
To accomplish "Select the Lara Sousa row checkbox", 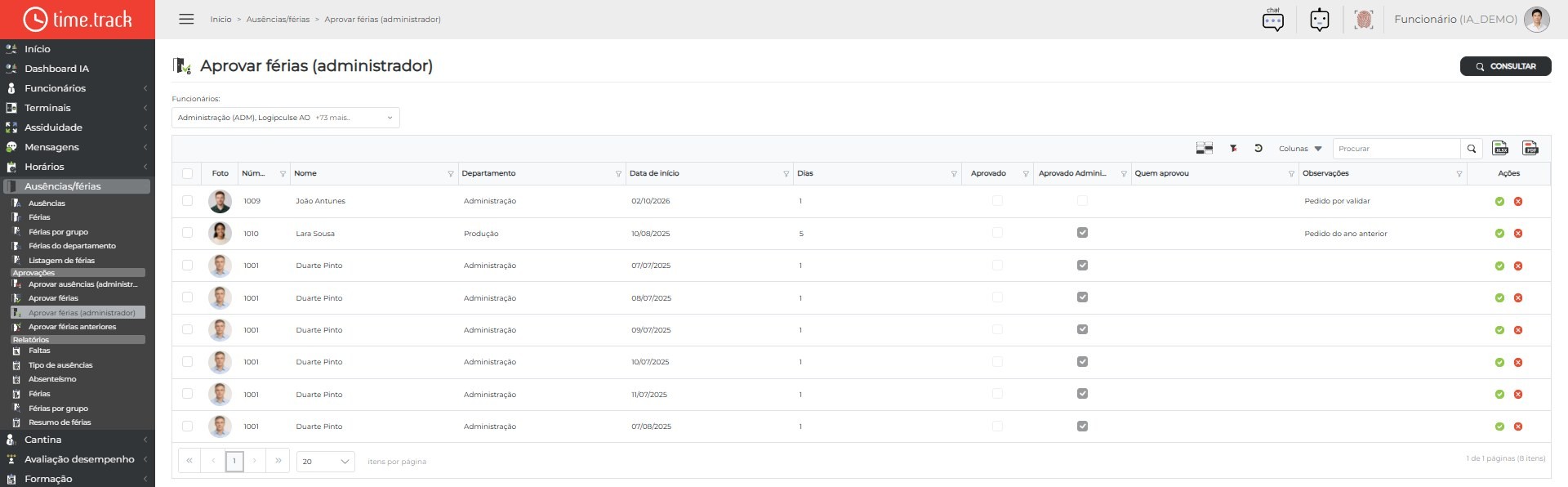I will click(187, 233).
